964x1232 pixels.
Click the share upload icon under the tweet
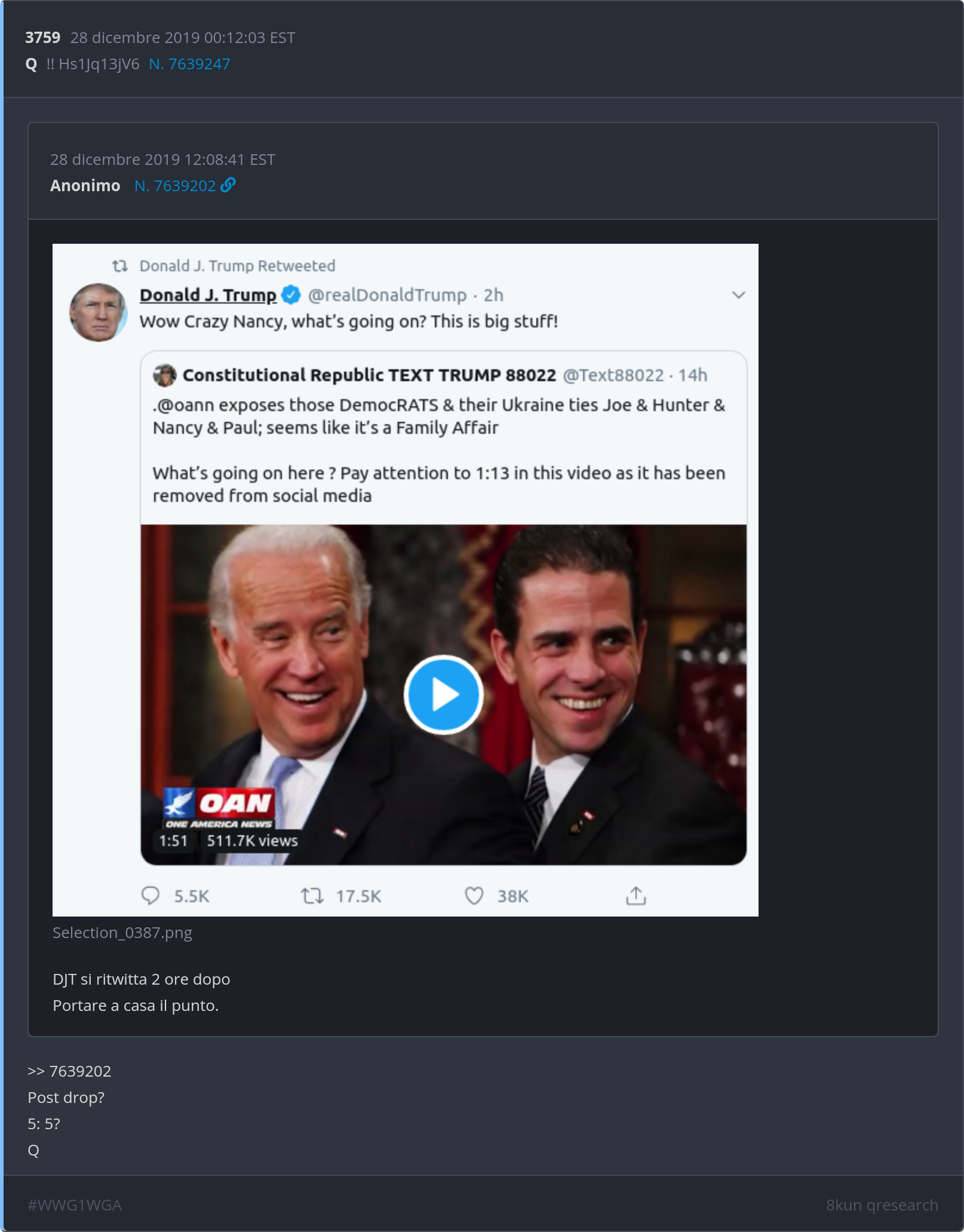pos(636,896)
